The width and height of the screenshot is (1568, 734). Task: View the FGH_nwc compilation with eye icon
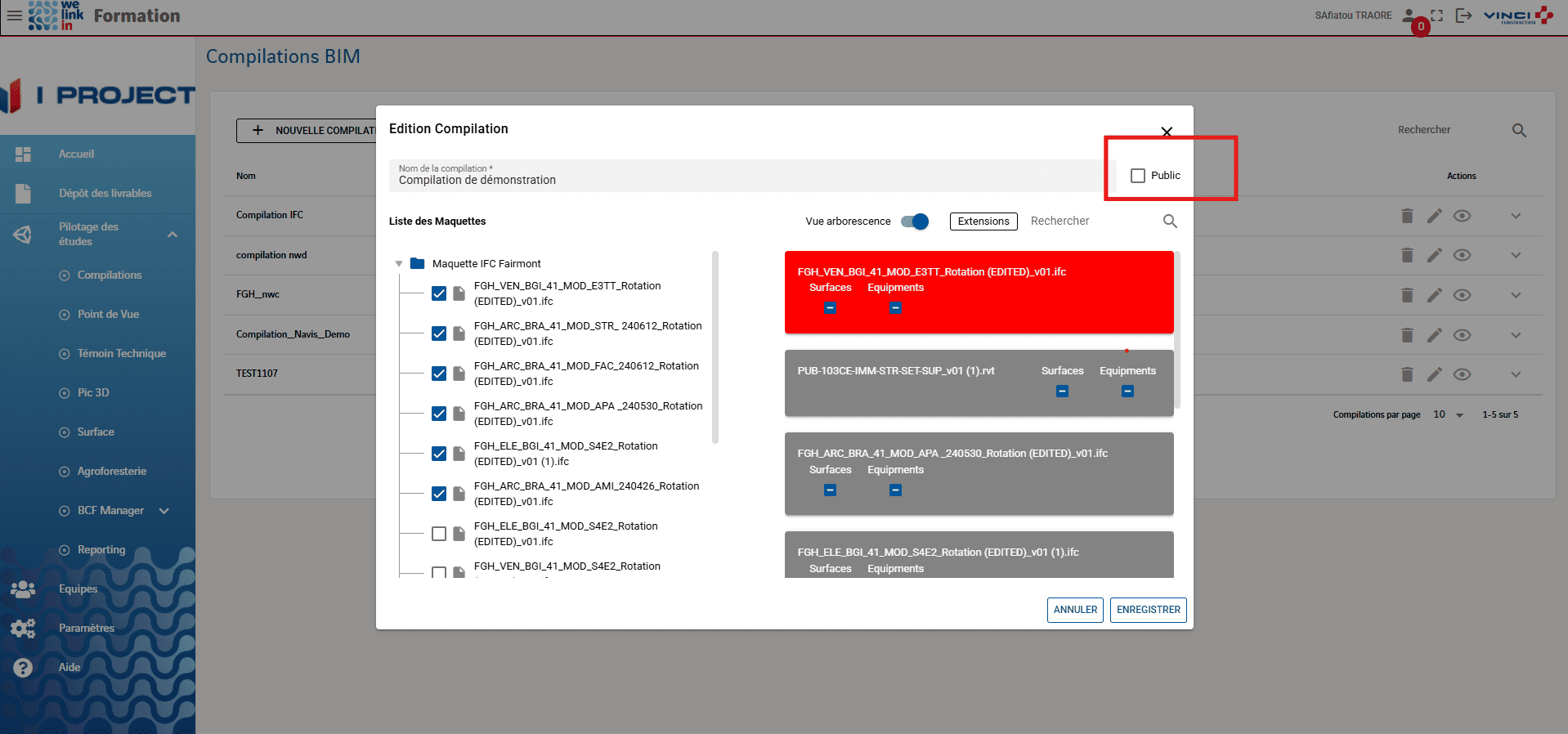pyautogui.click(x=1462, y=295)
